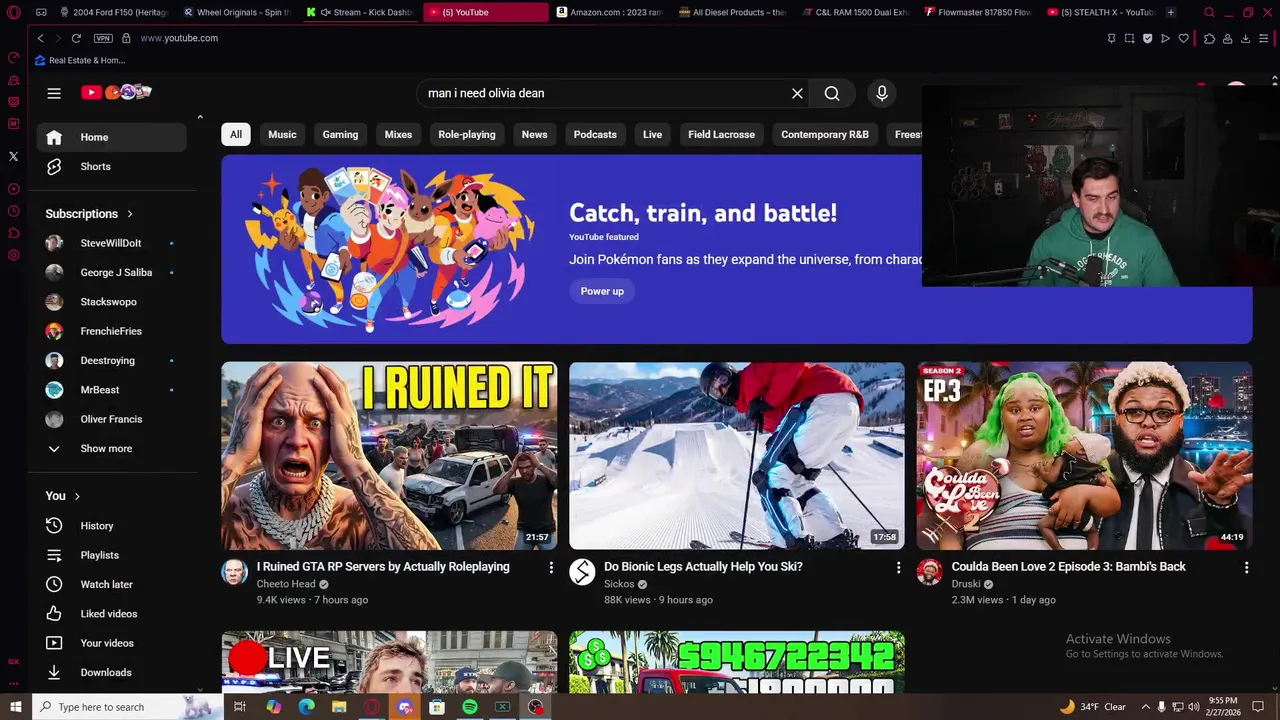1280x720 pixels.
Task: Select the Gaming filter chip
Action: coord(340,134)
